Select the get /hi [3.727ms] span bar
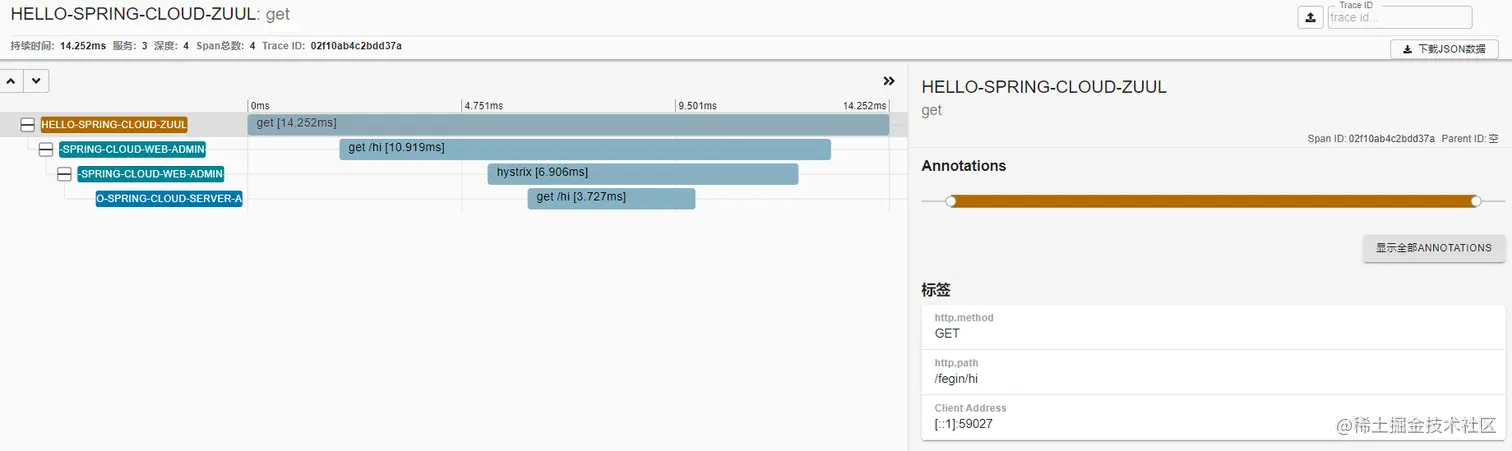 click(611, 198)
